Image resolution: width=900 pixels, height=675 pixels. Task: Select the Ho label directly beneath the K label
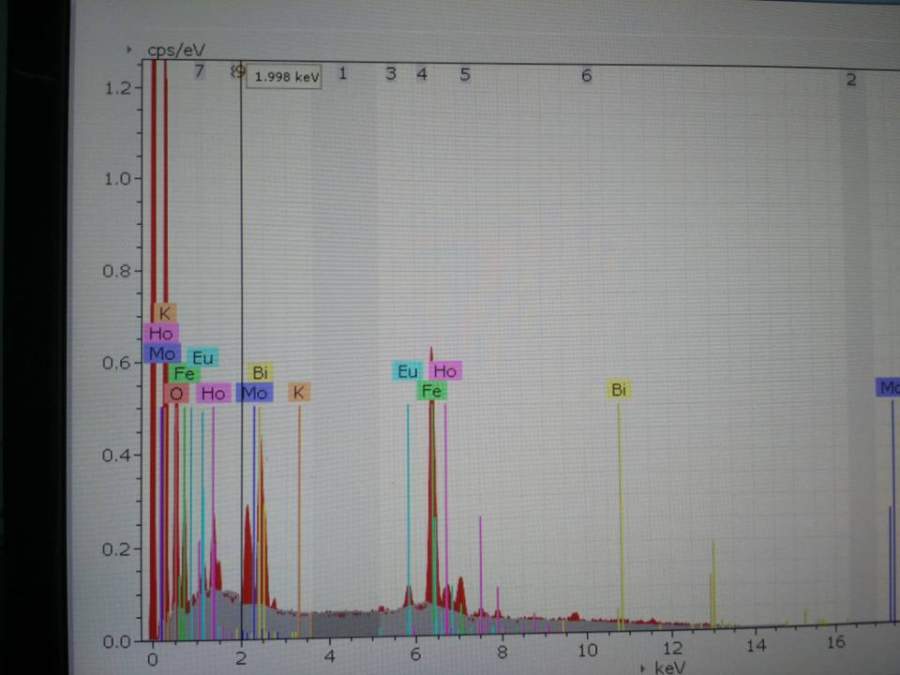click(161, 333)
